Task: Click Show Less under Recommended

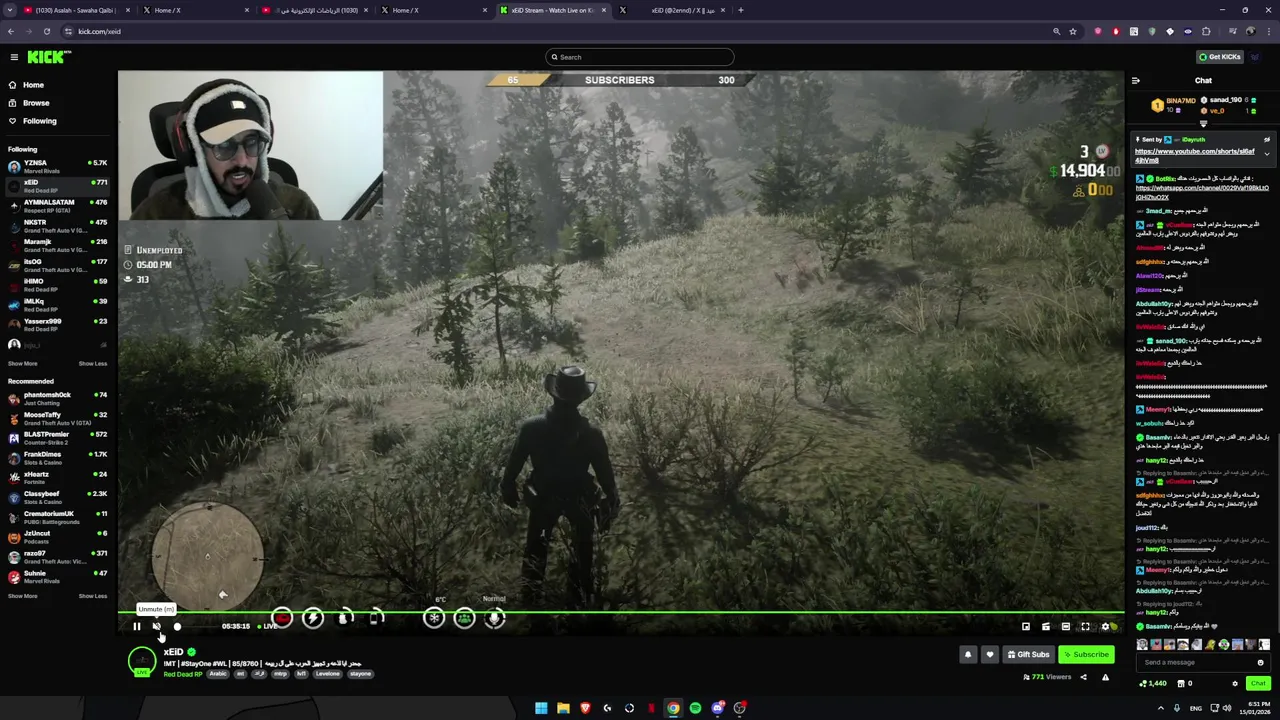Action: click(x=93, y=596)
